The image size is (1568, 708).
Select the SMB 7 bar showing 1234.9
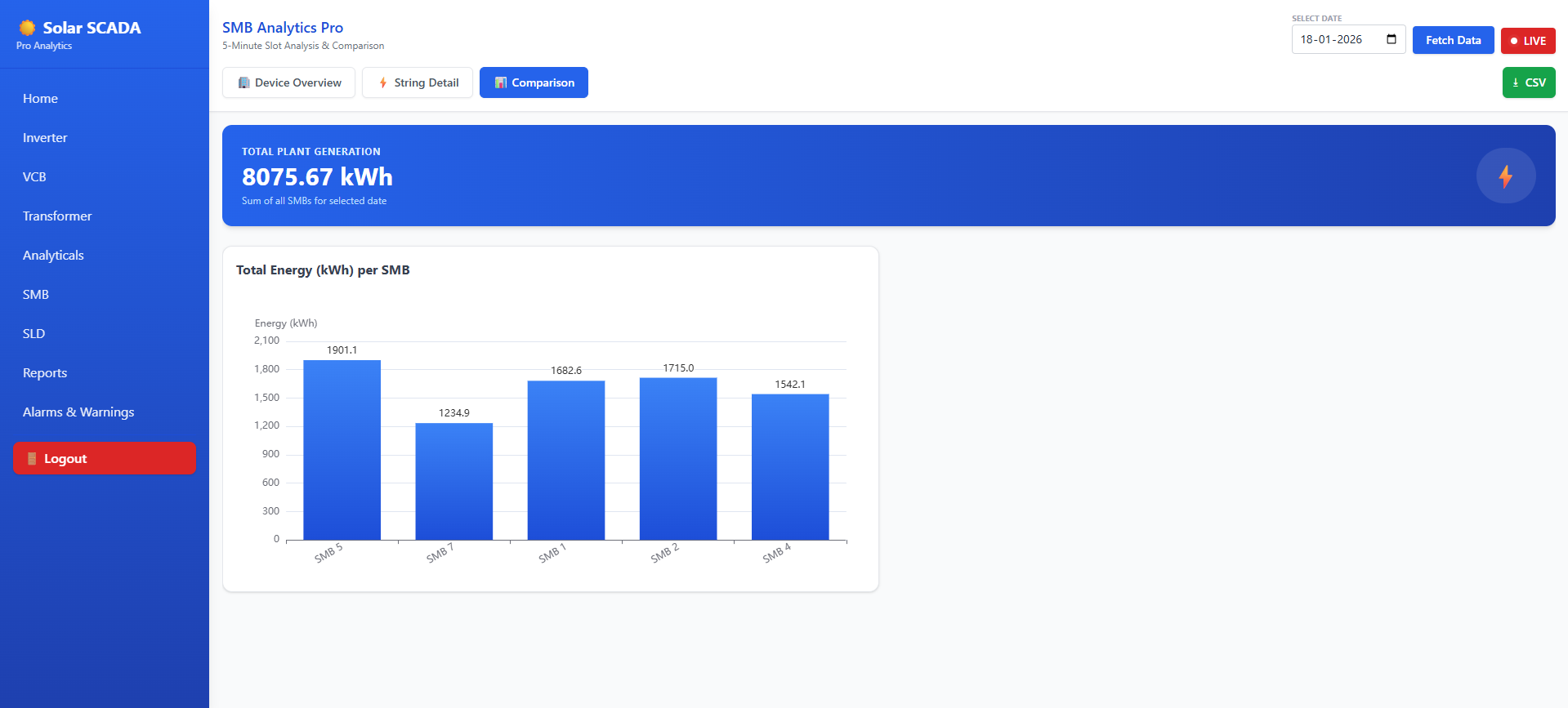(453, 481)
